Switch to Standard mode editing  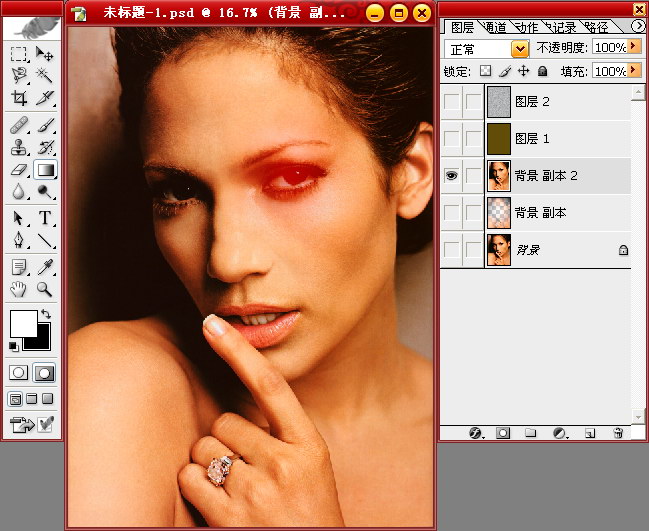19,373
